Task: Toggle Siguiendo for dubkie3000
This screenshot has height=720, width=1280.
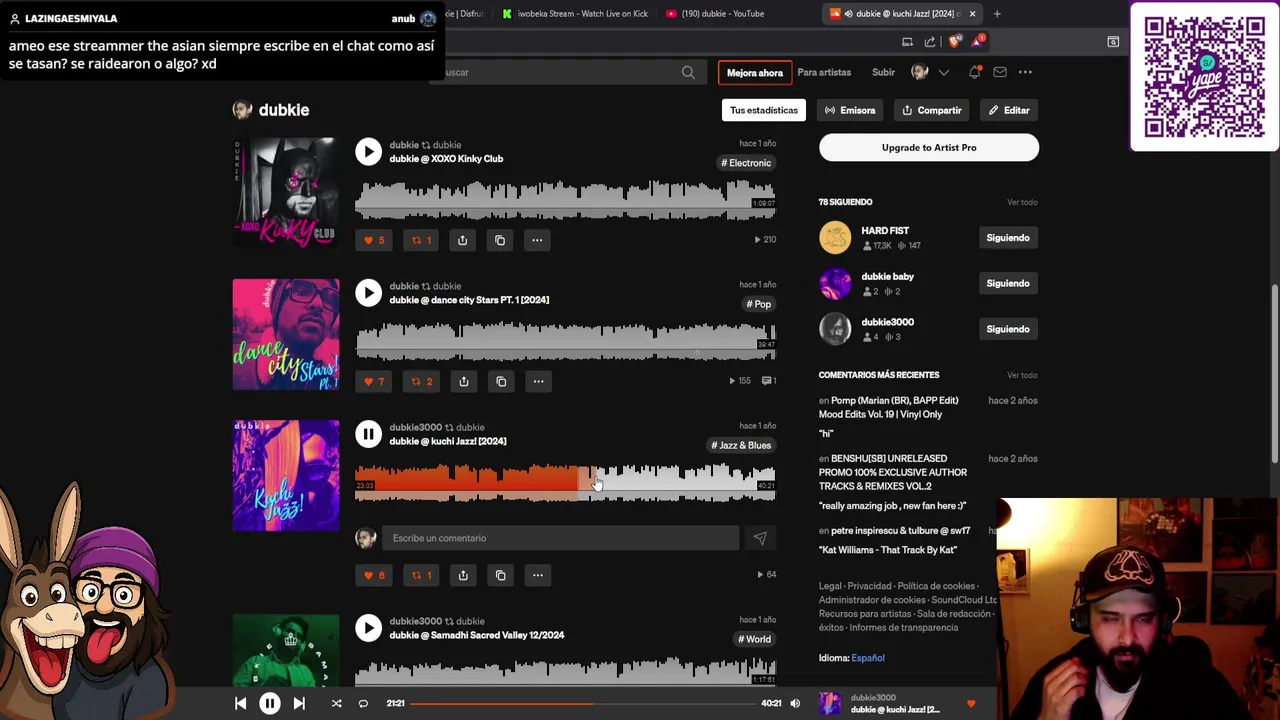Action: 1008,329
